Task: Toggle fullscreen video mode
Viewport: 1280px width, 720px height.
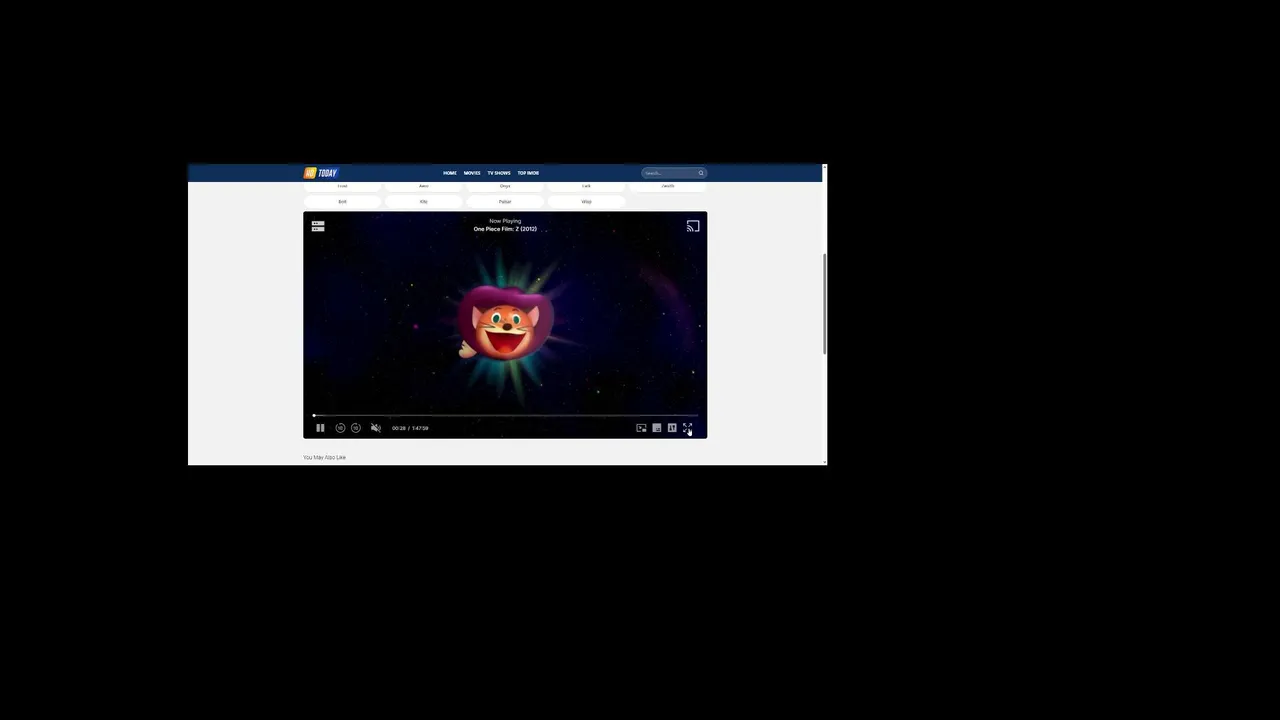Action: click(x=688, y=428)
